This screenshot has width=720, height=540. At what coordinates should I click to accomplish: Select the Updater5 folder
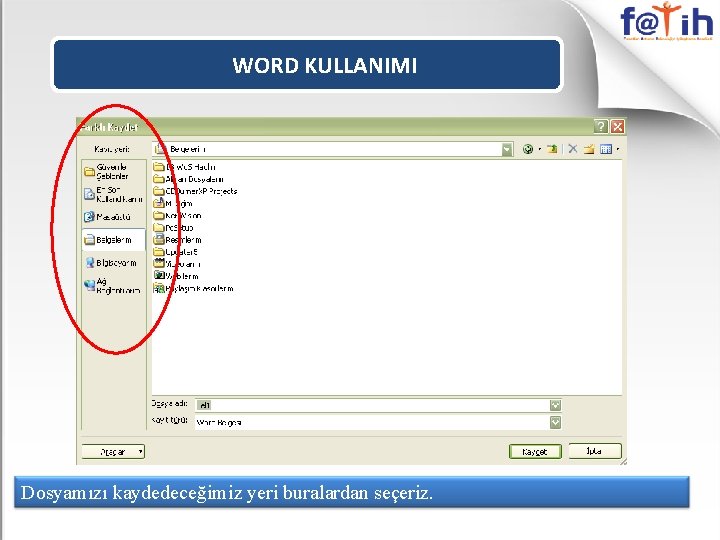pyautogui.click(x=175, y=252)
